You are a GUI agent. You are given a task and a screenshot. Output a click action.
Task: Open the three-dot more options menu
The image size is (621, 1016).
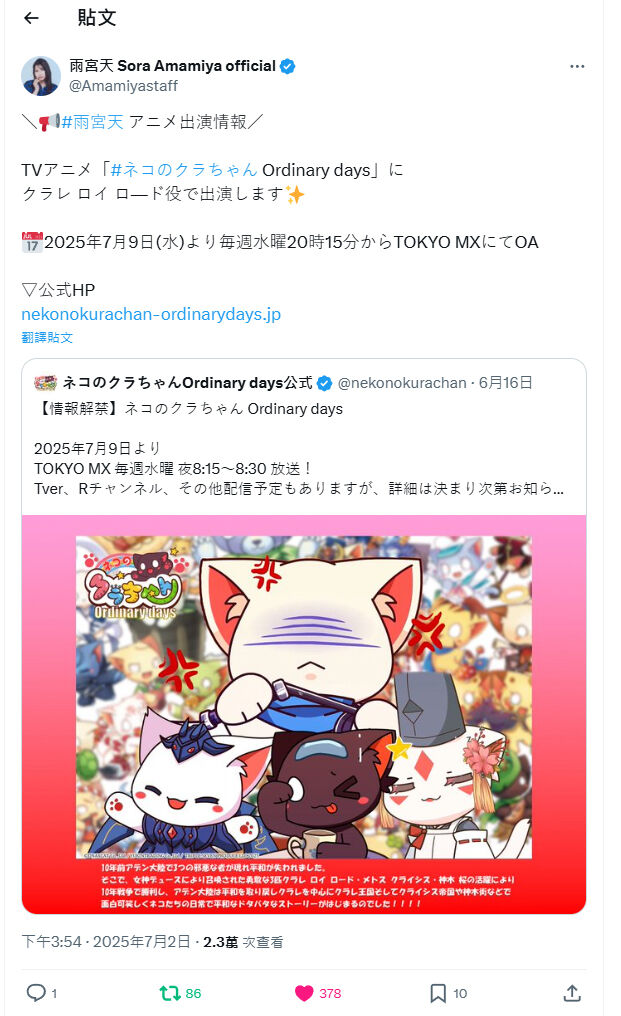pos(577,66)
